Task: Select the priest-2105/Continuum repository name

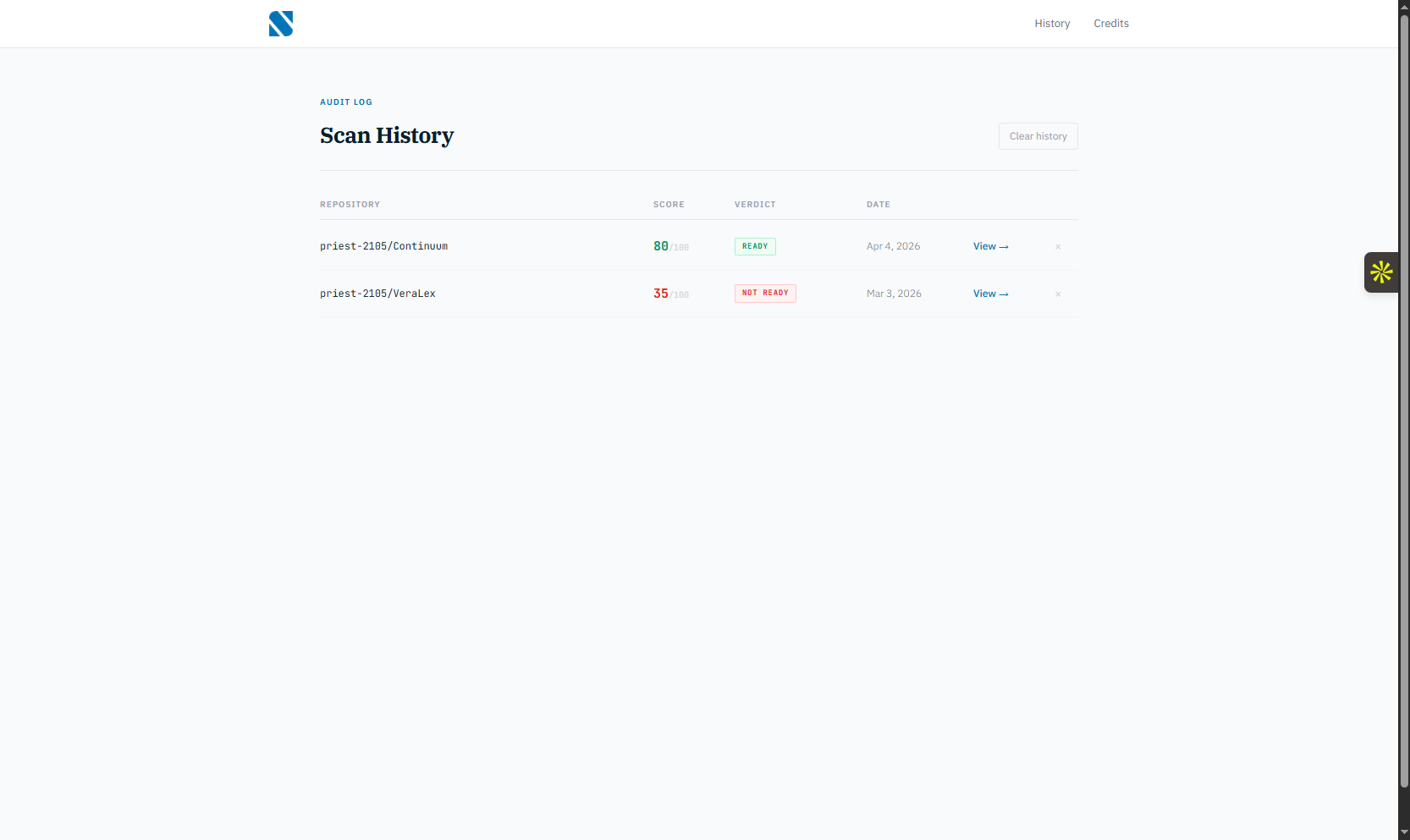Action: [383, 246]
